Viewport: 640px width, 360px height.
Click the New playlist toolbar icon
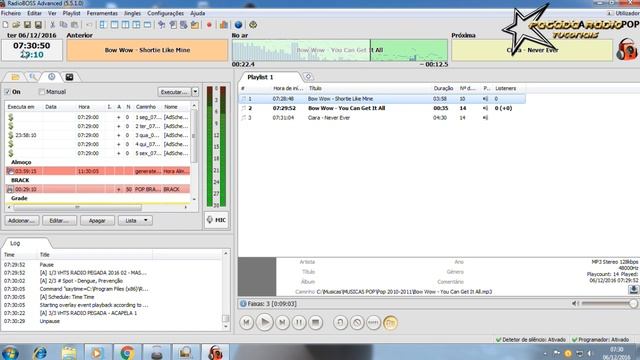tap(5, 25)
